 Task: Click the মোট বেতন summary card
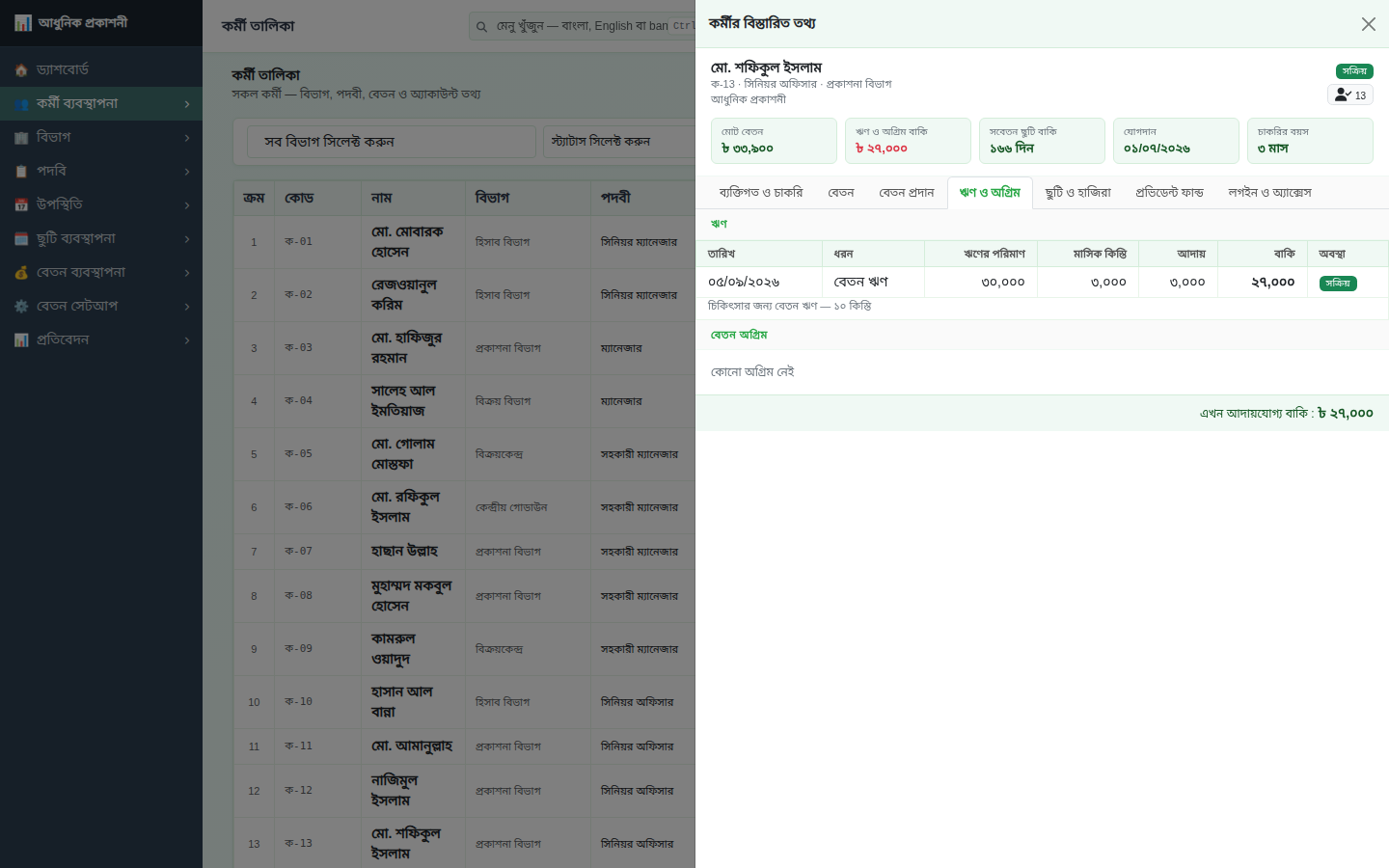click(x=774, y=141)
